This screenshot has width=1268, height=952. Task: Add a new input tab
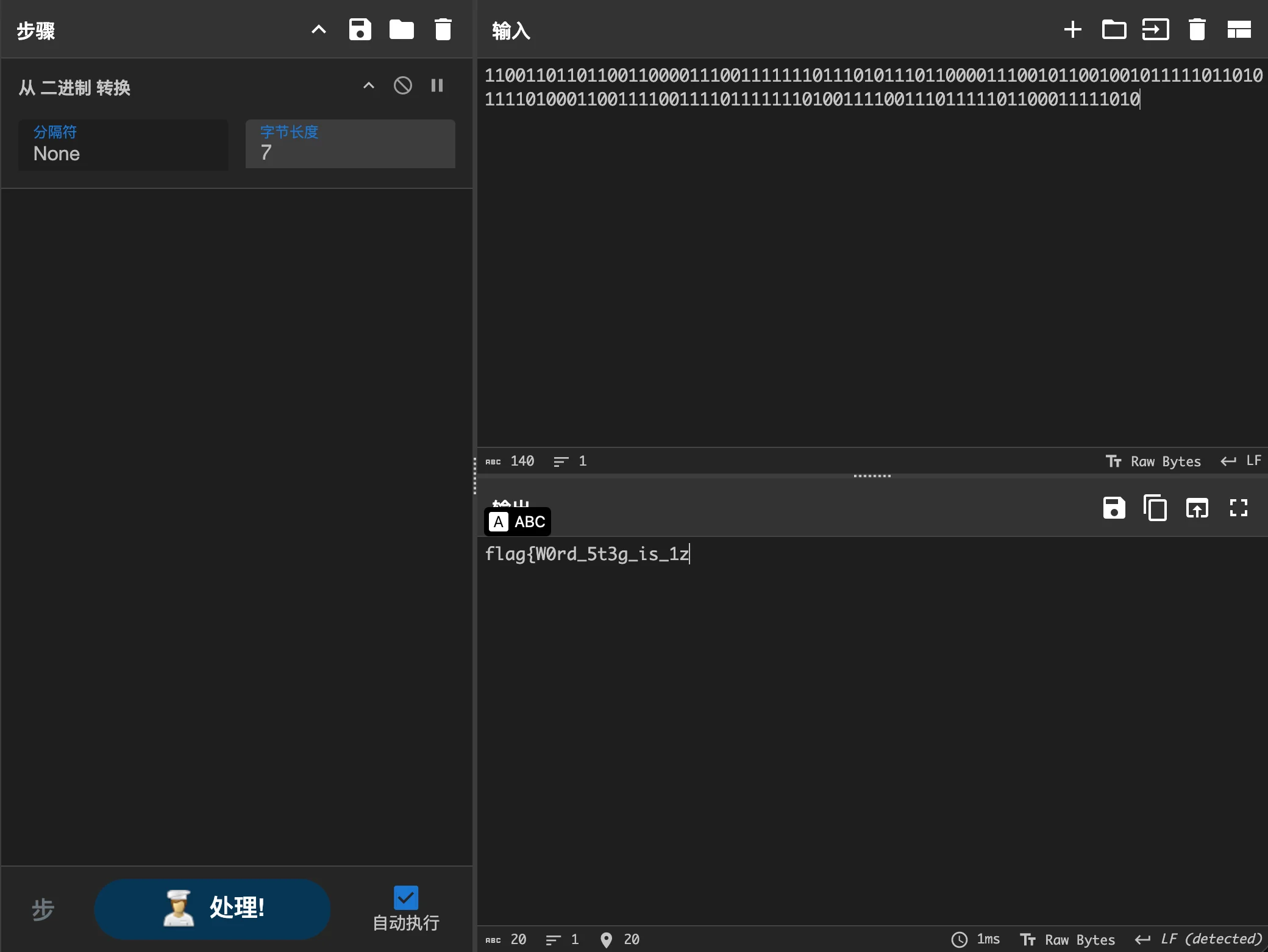pyautogui.click(x=1072, y=29)
